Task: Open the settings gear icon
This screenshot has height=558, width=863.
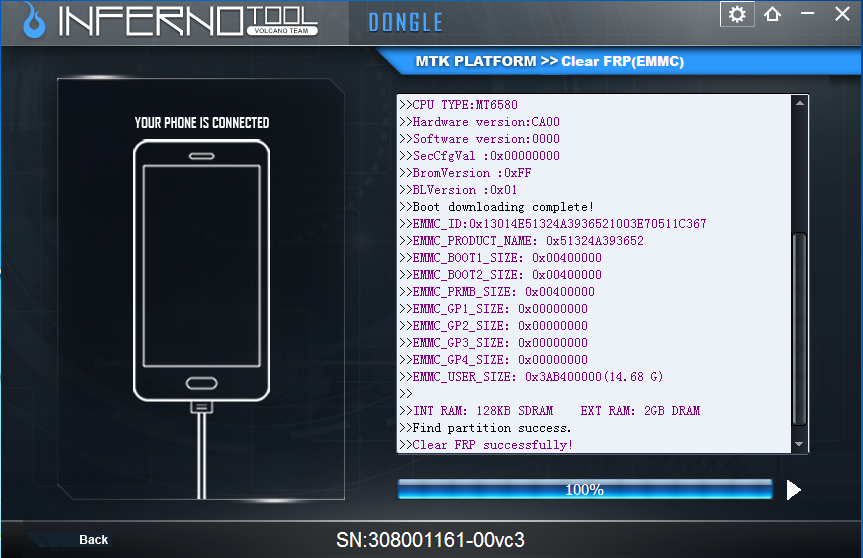Action: [x=737, y=14]
